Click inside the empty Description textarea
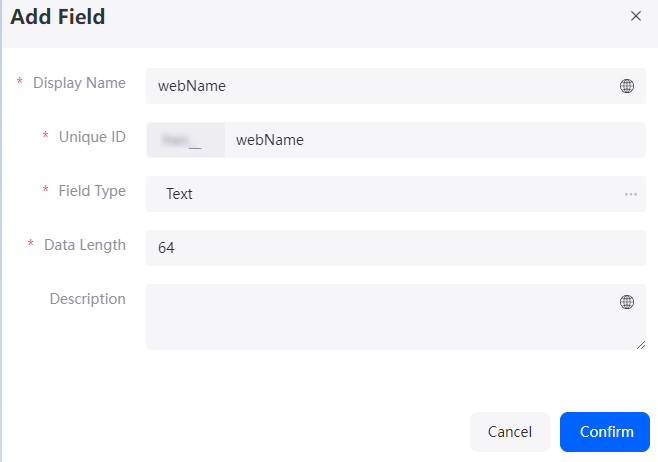This screenshot has width=658, height=462. point(396,317)
